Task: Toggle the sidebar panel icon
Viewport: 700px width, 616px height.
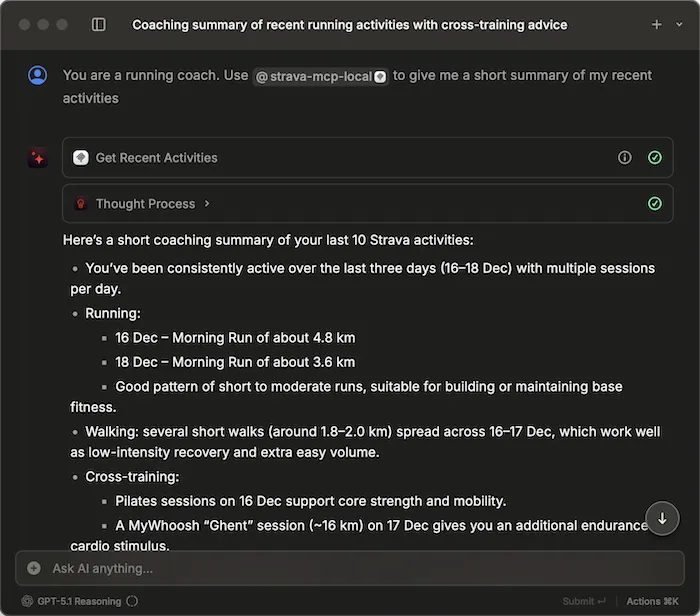Action: pos(98,25)
